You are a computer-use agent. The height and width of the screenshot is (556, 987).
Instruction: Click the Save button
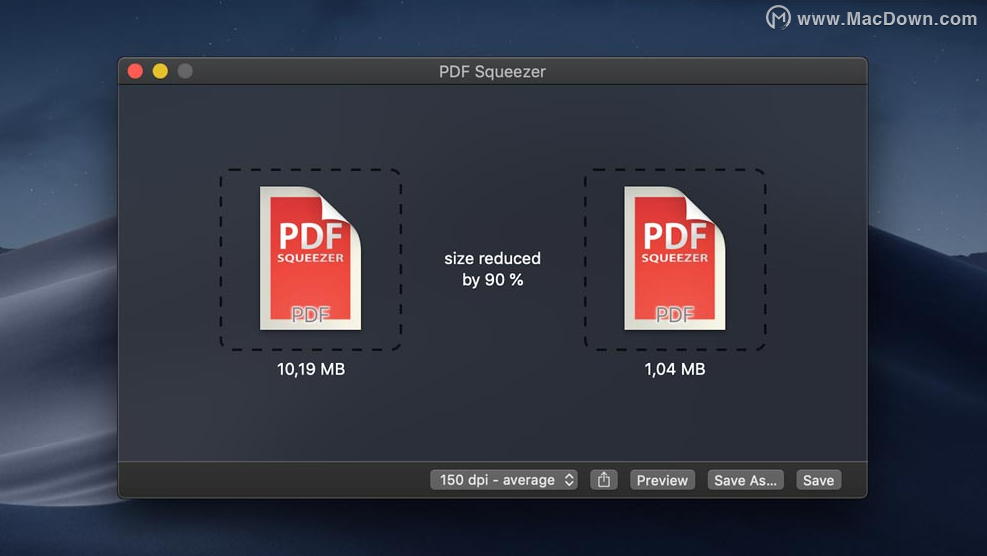[818, 480]
